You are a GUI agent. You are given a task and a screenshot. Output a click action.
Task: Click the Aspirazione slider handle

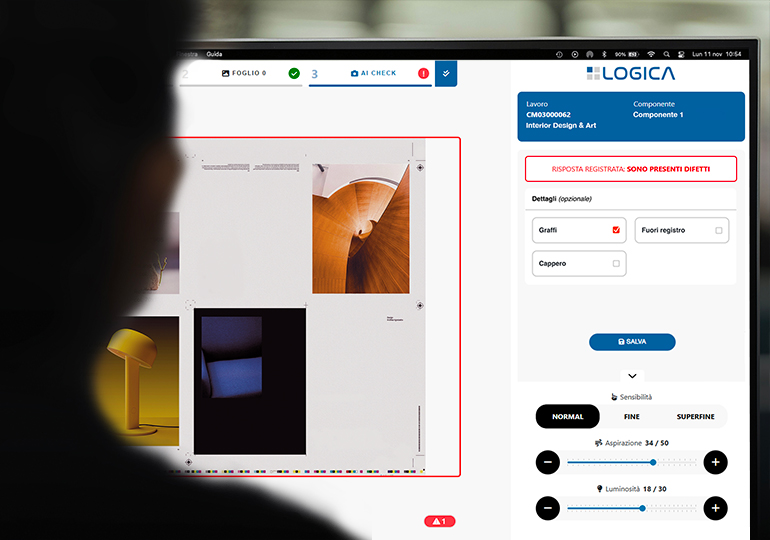653,462
